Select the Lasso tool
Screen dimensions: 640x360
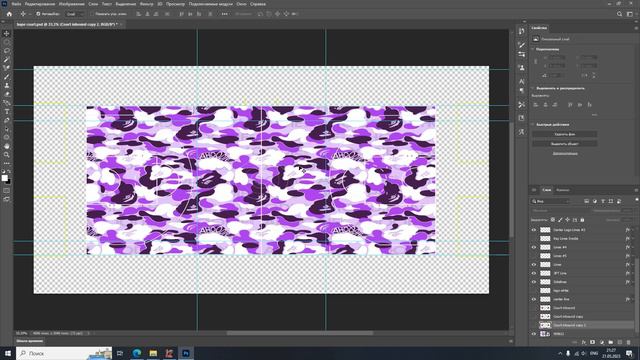pyautogui.click(x=7, y=51)
